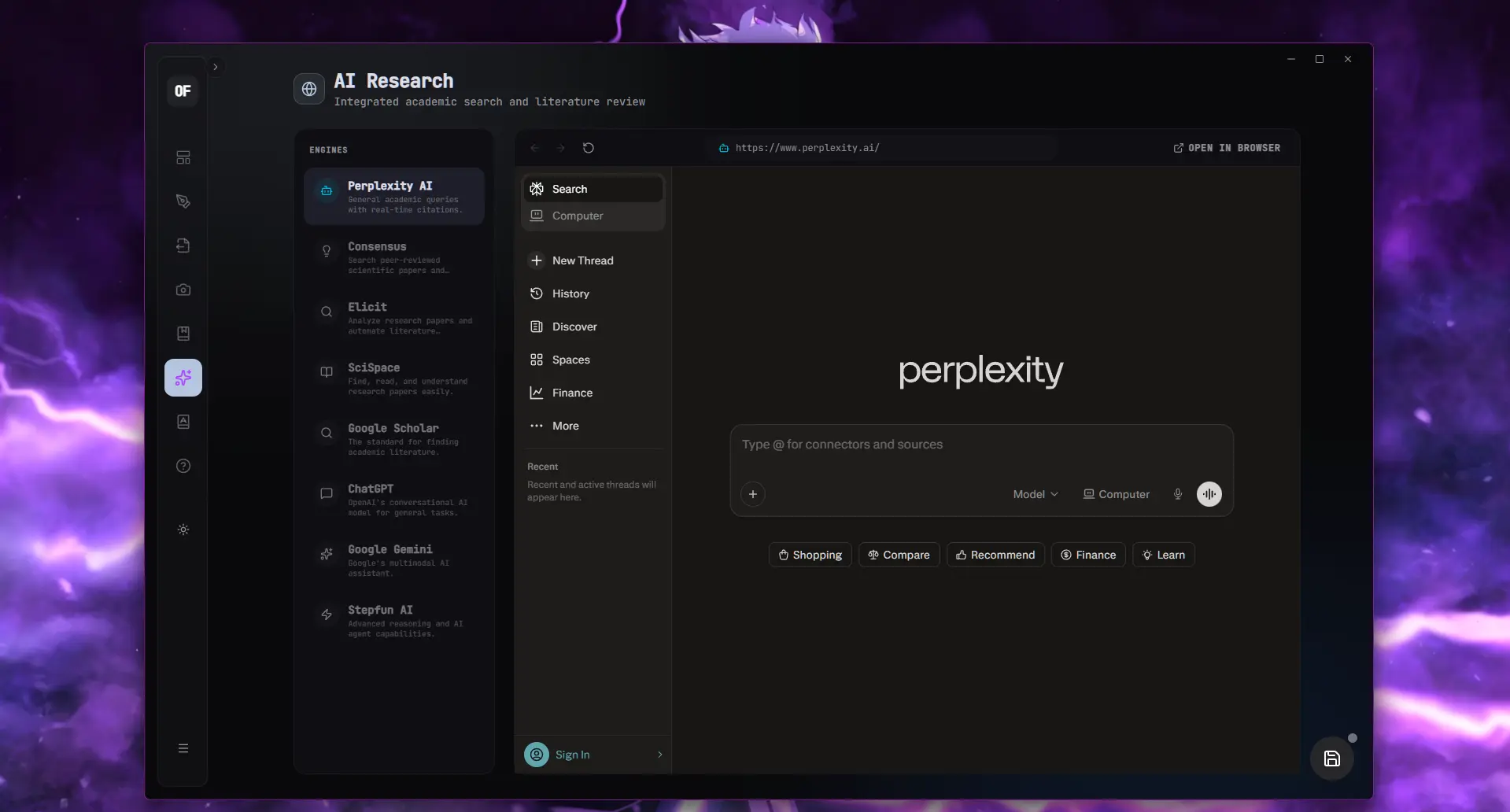Open the Model dropdown
The width and height of the screenshot is (1510, 812).
coord(1036,494)
